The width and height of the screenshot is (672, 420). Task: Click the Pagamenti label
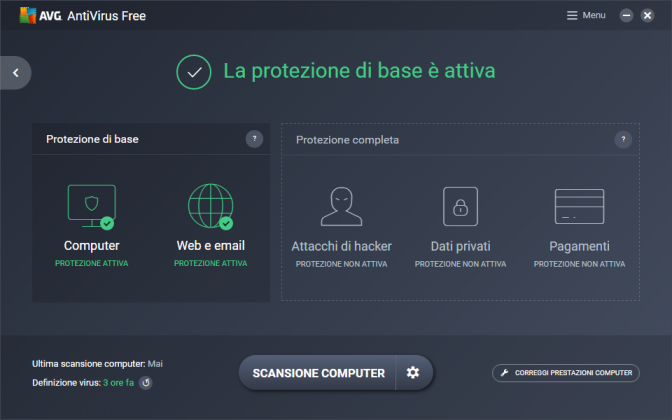click(x=579, y=246)
